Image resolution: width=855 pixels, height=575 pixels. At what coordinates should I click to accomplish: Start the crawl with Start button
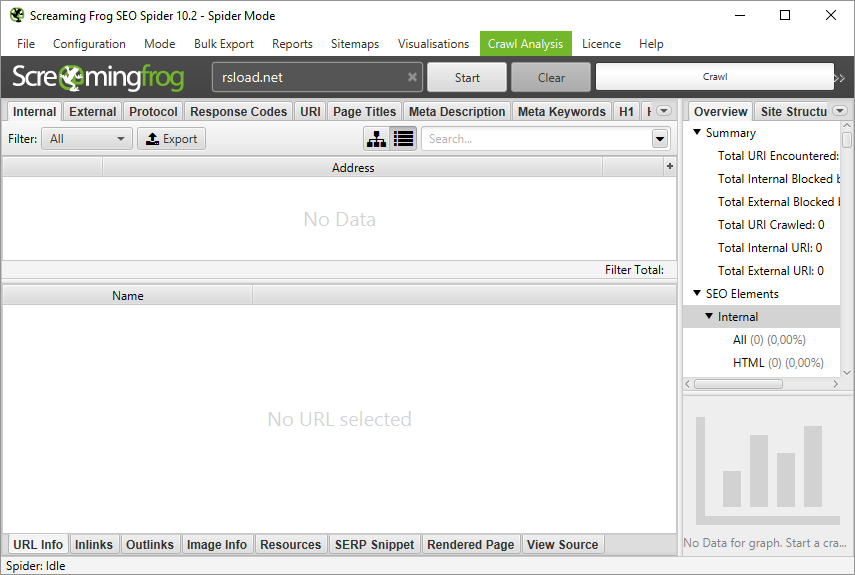click(x=467, y=77)
